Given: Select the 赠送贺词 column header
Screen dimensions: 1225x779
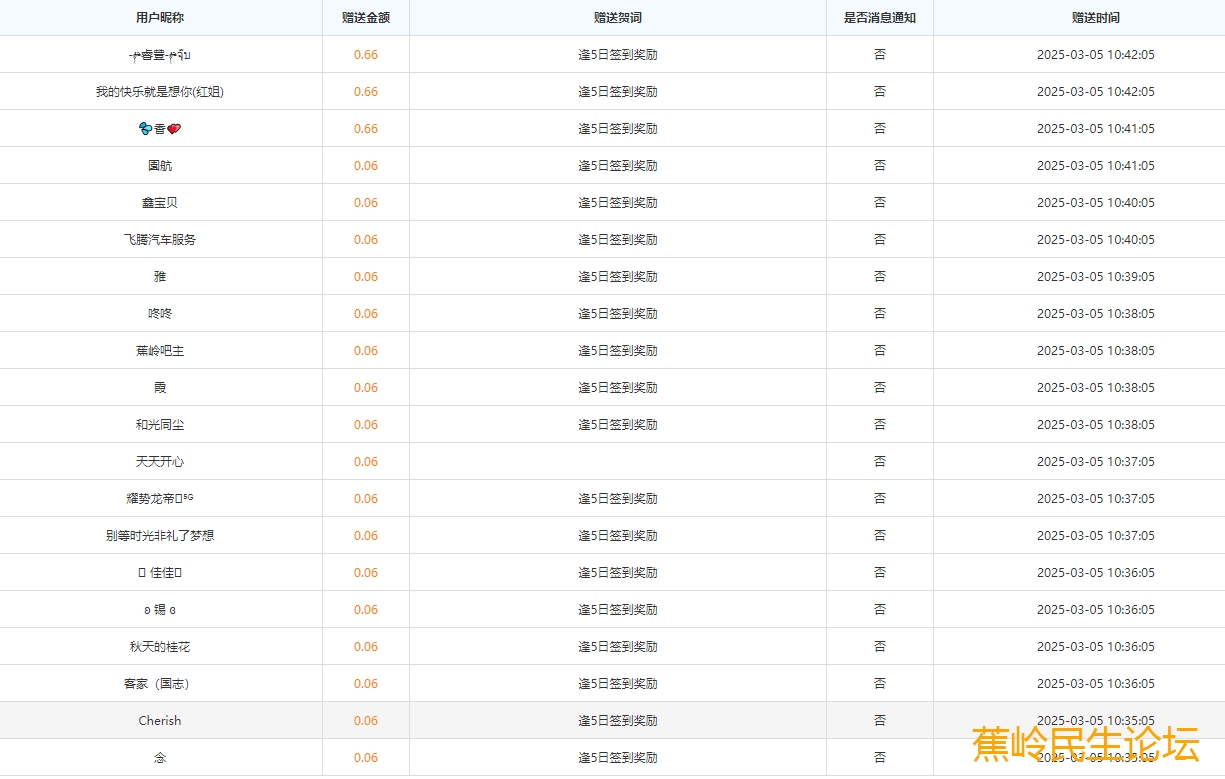Looking at the screenshot, I should click(617, 18).
